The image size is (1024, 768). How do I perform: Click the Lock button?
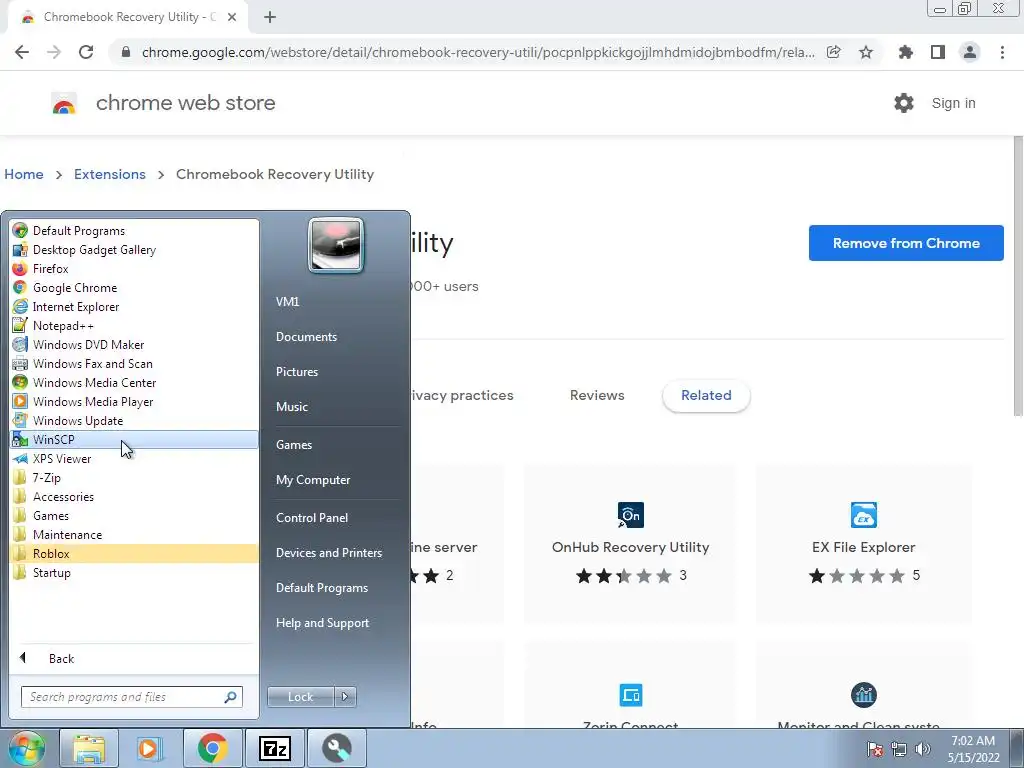300,697
